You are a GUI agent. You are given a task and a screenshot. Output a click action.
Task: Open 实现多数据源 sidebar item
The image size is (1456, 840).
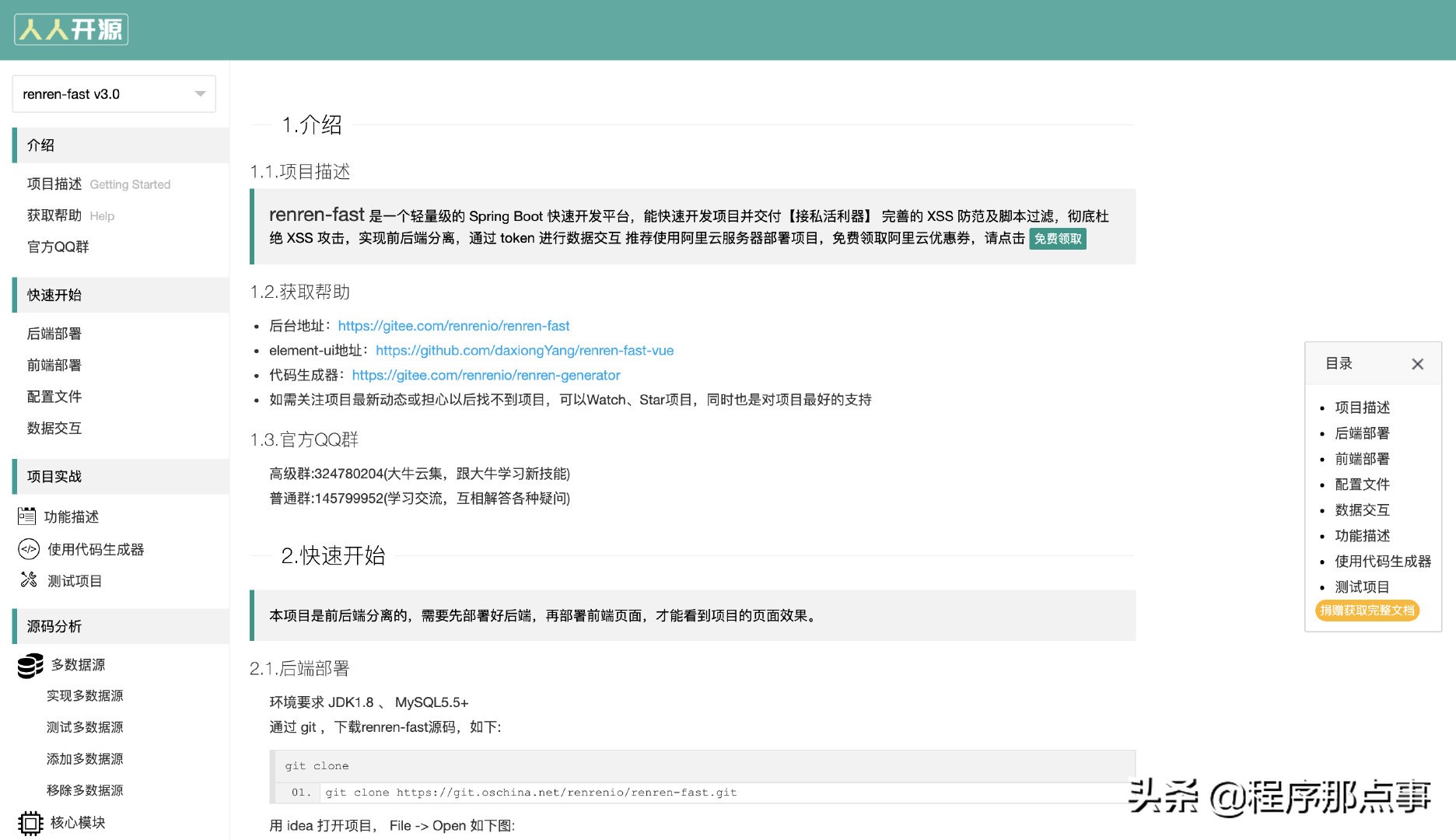click(85, 696)
